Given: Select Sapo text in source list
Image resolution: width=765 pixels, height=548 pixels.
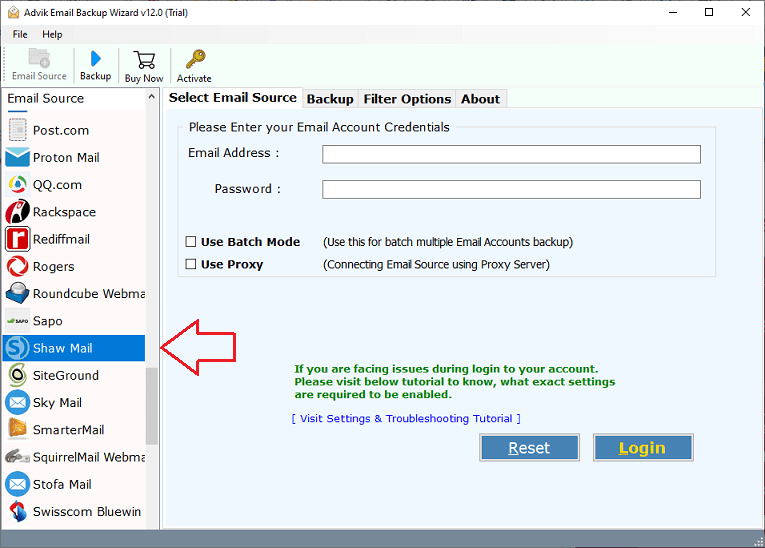Looking at the screenshot, I should click(x=47, y=321).
